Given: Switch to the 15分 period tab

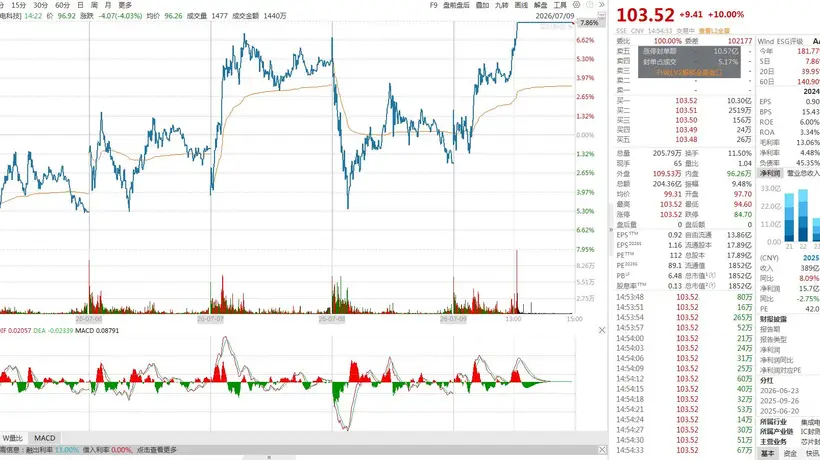Looking at the screenshot, I should (x=19, y=5).
